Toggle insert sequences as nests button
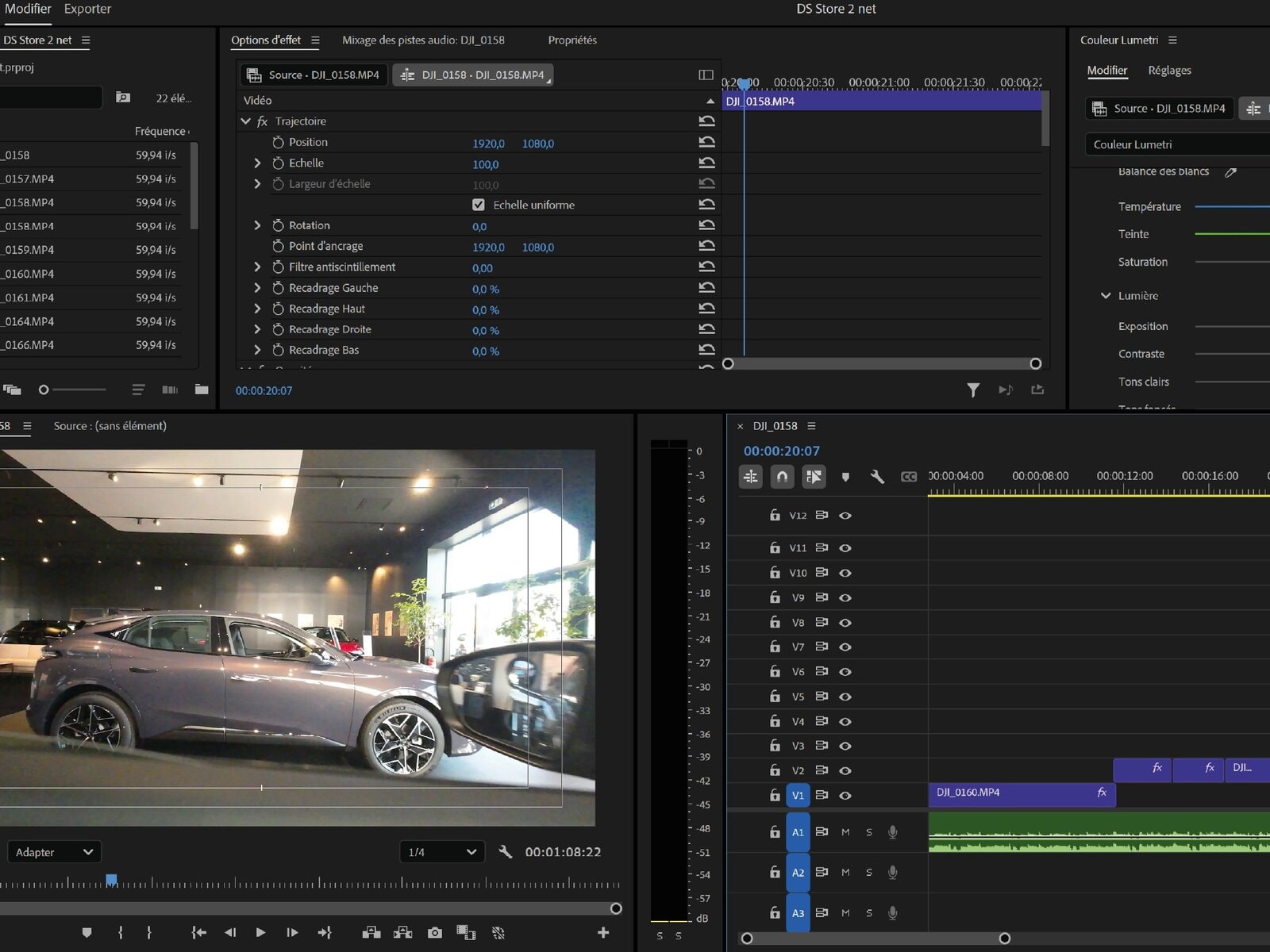The width and height of the screenshot is (1270, 952). pyautogui.click(x=751, y=477)
